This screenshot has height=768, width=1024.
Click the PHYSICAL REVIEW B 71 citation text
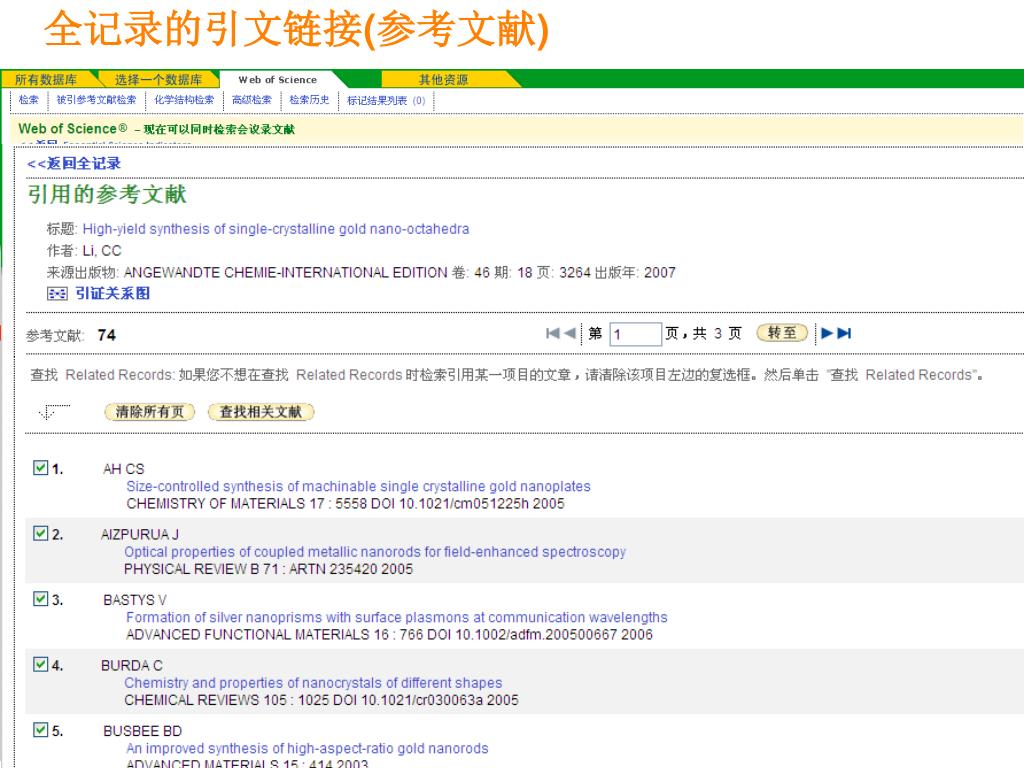[268, 569]
